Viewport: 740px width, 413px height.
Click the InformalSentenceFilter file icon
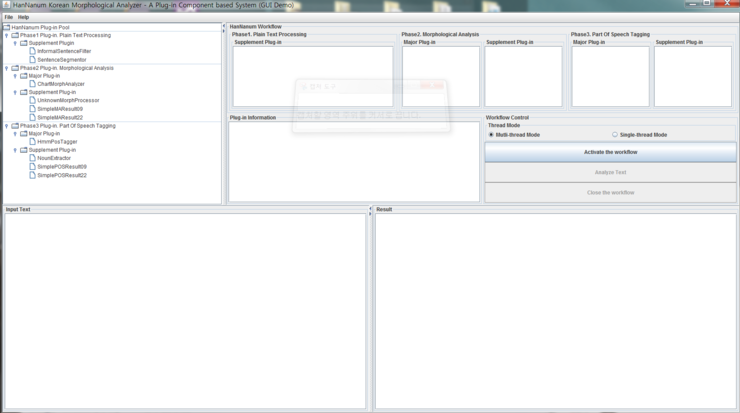tap(33, 51)
